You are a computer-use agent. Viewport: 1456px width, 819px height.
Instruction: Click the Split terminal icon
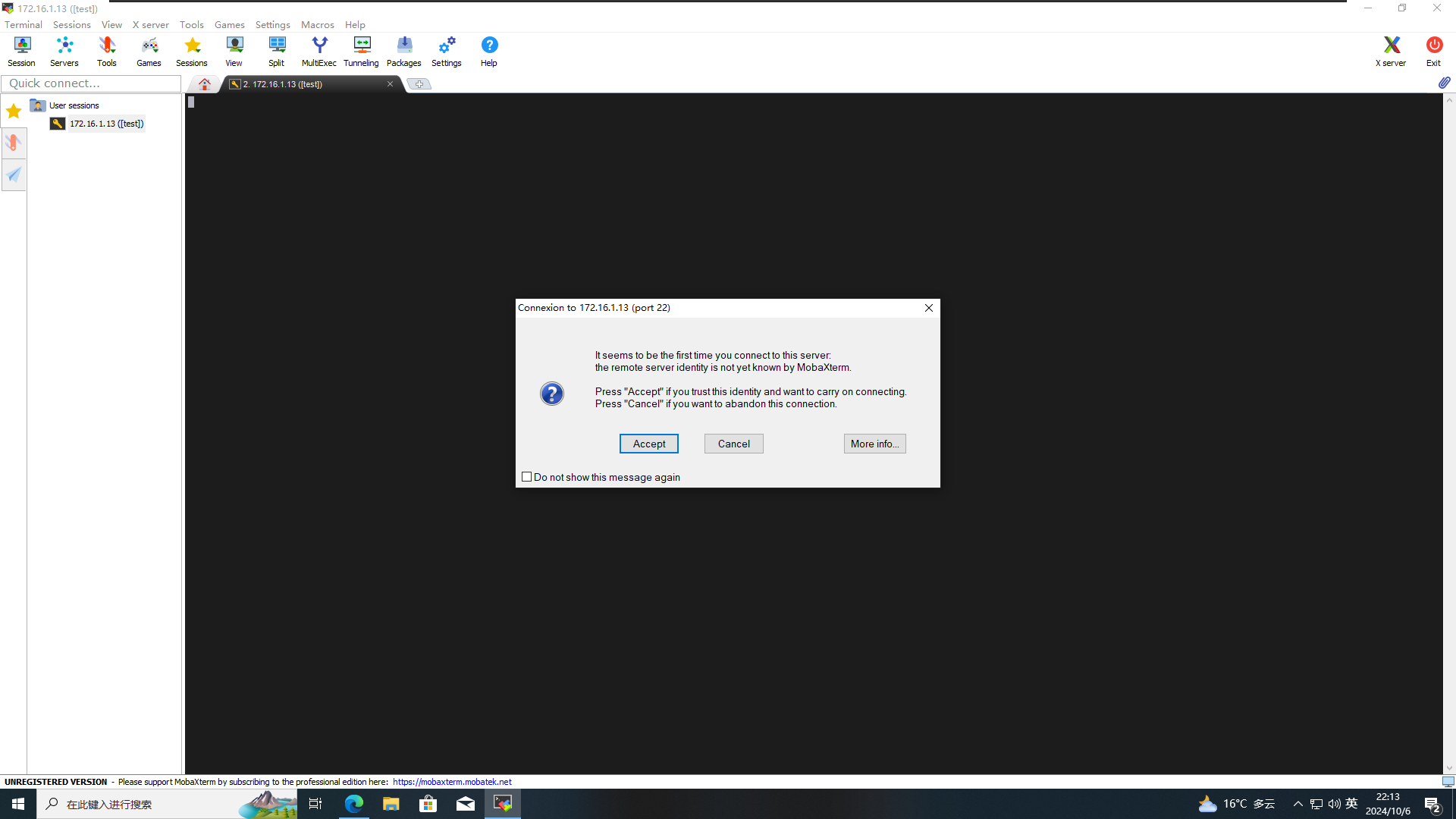coord(276,52)
